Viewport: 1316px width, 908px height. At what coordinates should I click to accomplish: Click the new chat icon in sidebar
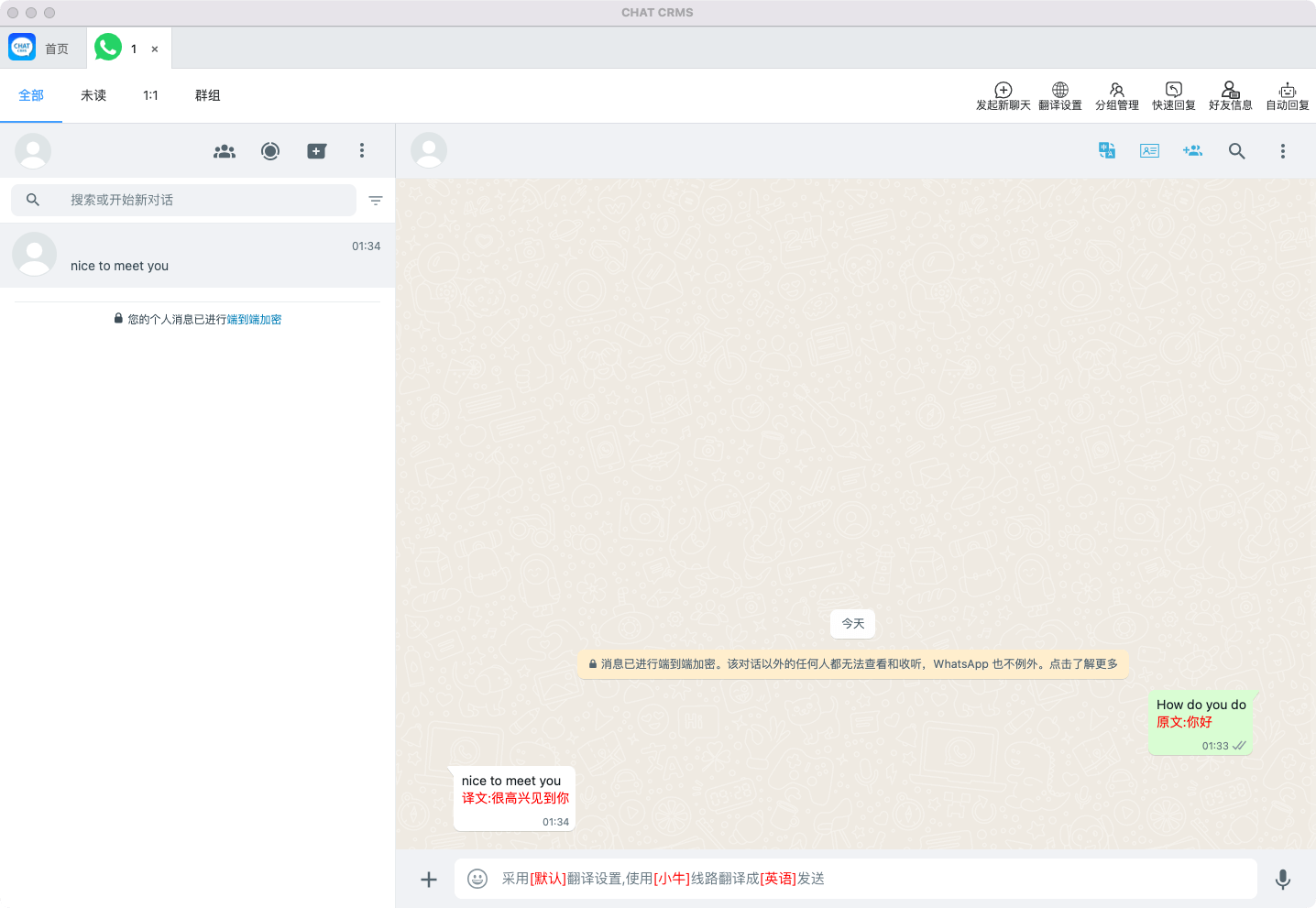(316, 151)
